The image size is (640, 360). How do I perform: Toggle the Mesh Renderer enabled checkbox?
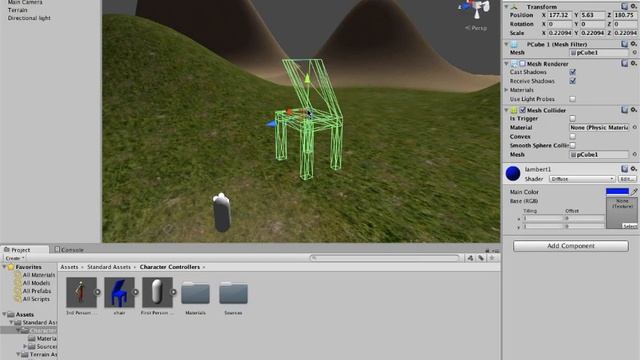click(x=522, y=64)
